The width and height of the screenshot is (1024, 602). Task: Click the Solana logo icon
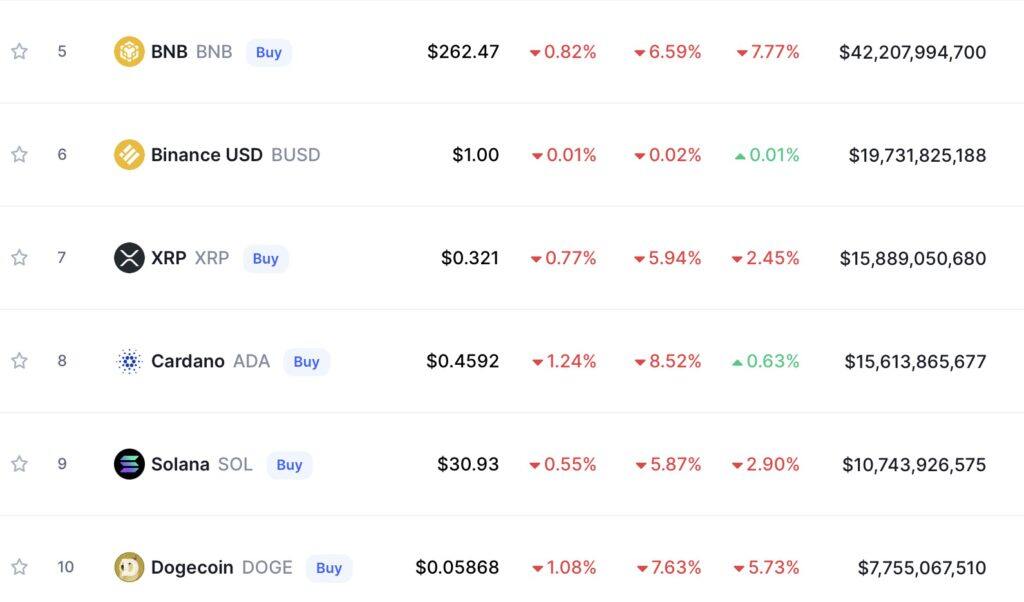[x=129, y=464]
